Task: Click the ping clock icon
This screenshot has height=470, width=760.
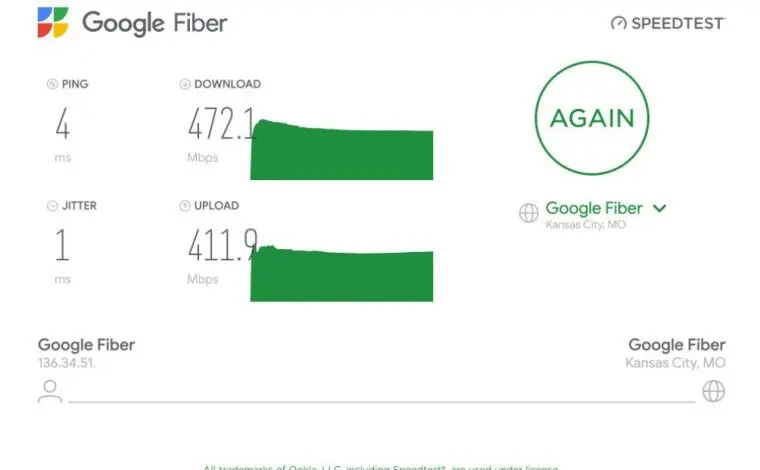Action: pyautogui.click(x=52, y=84)
